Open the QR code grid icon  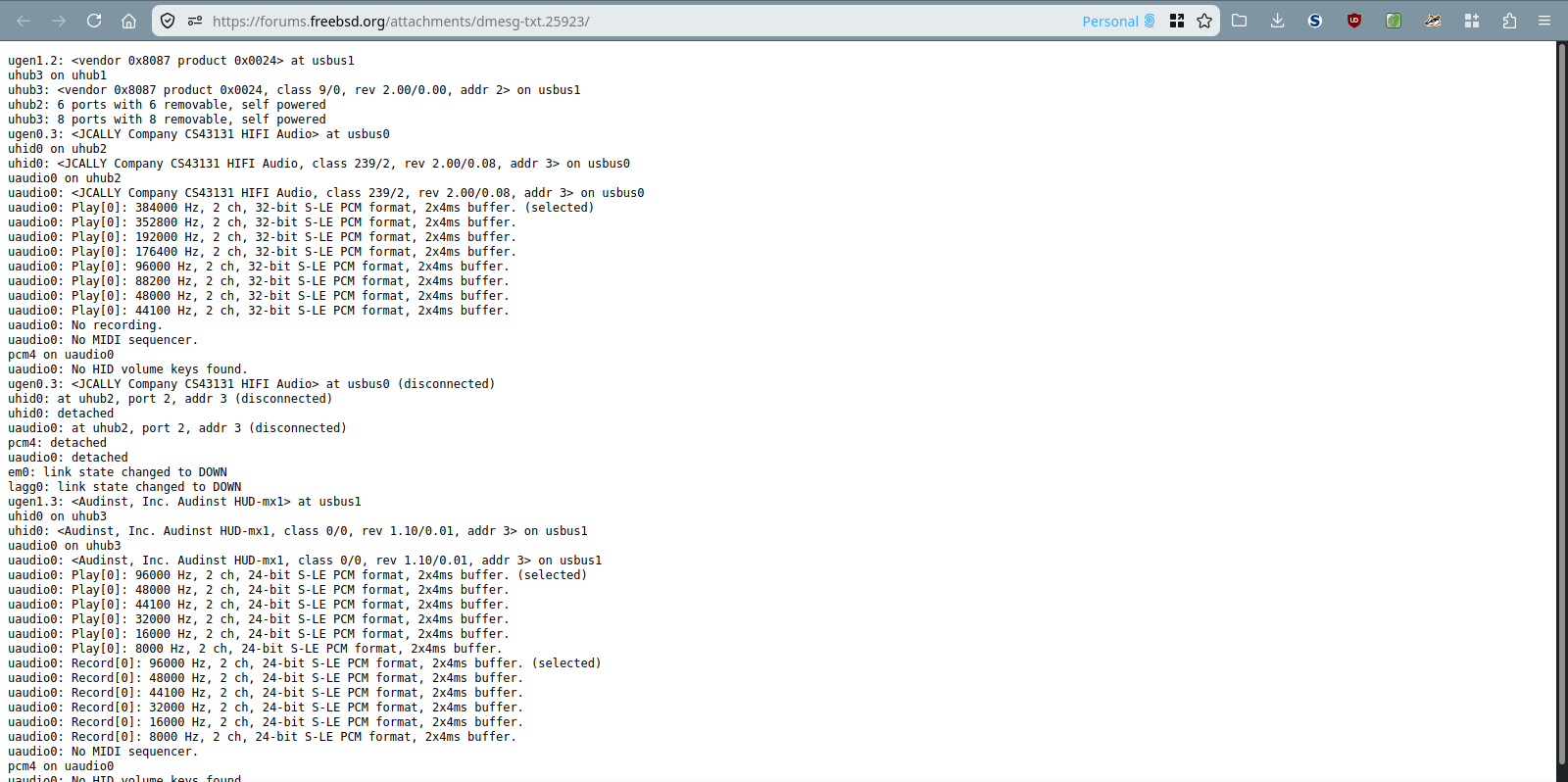[x=1177, y=21]
